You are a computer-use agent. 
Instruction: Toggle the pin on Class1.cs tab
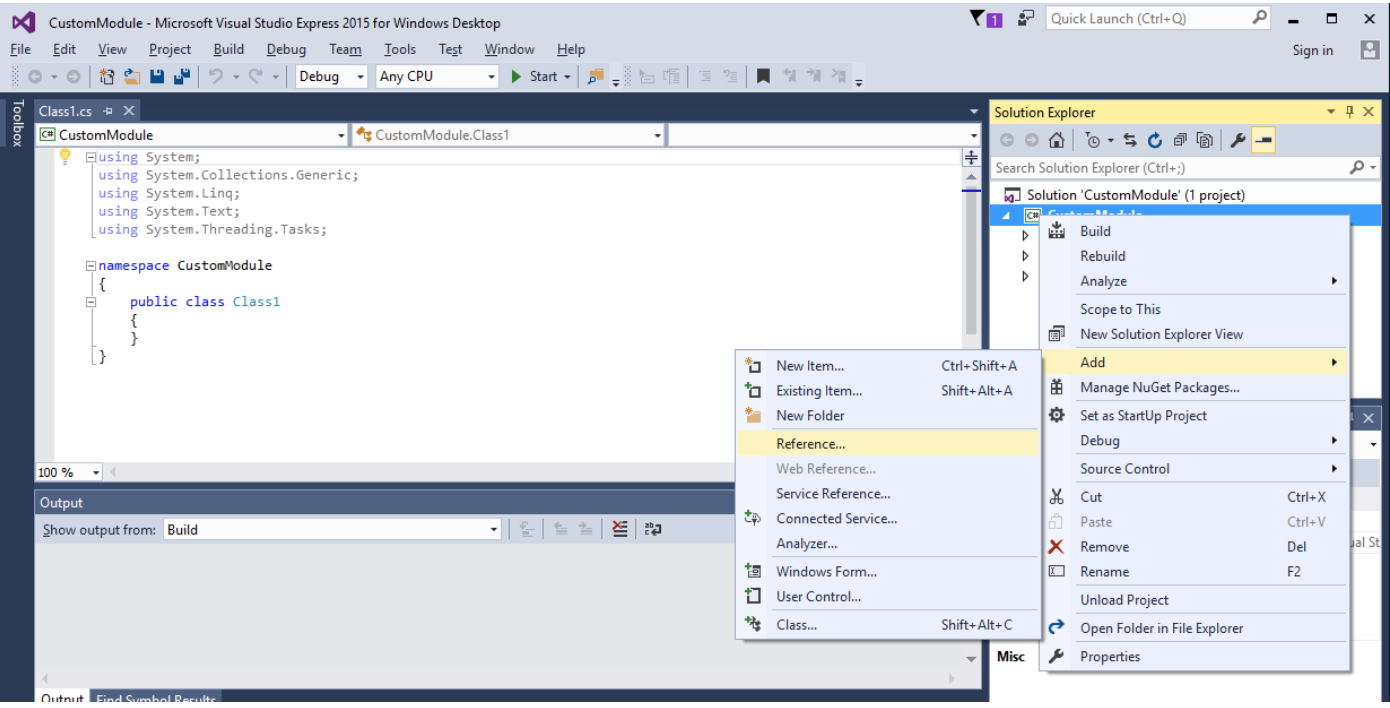(108, 111)
